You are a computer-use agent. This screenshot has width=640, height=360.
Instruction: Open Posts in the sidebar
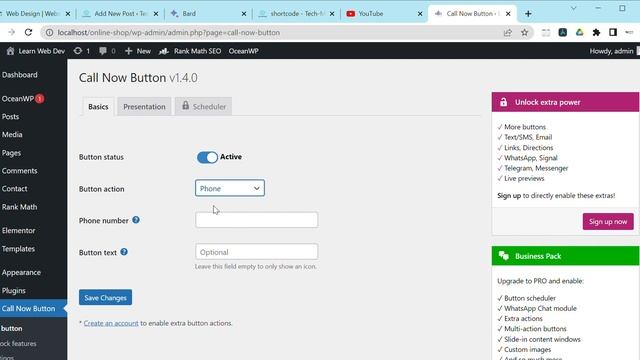[x=10, y=117]
